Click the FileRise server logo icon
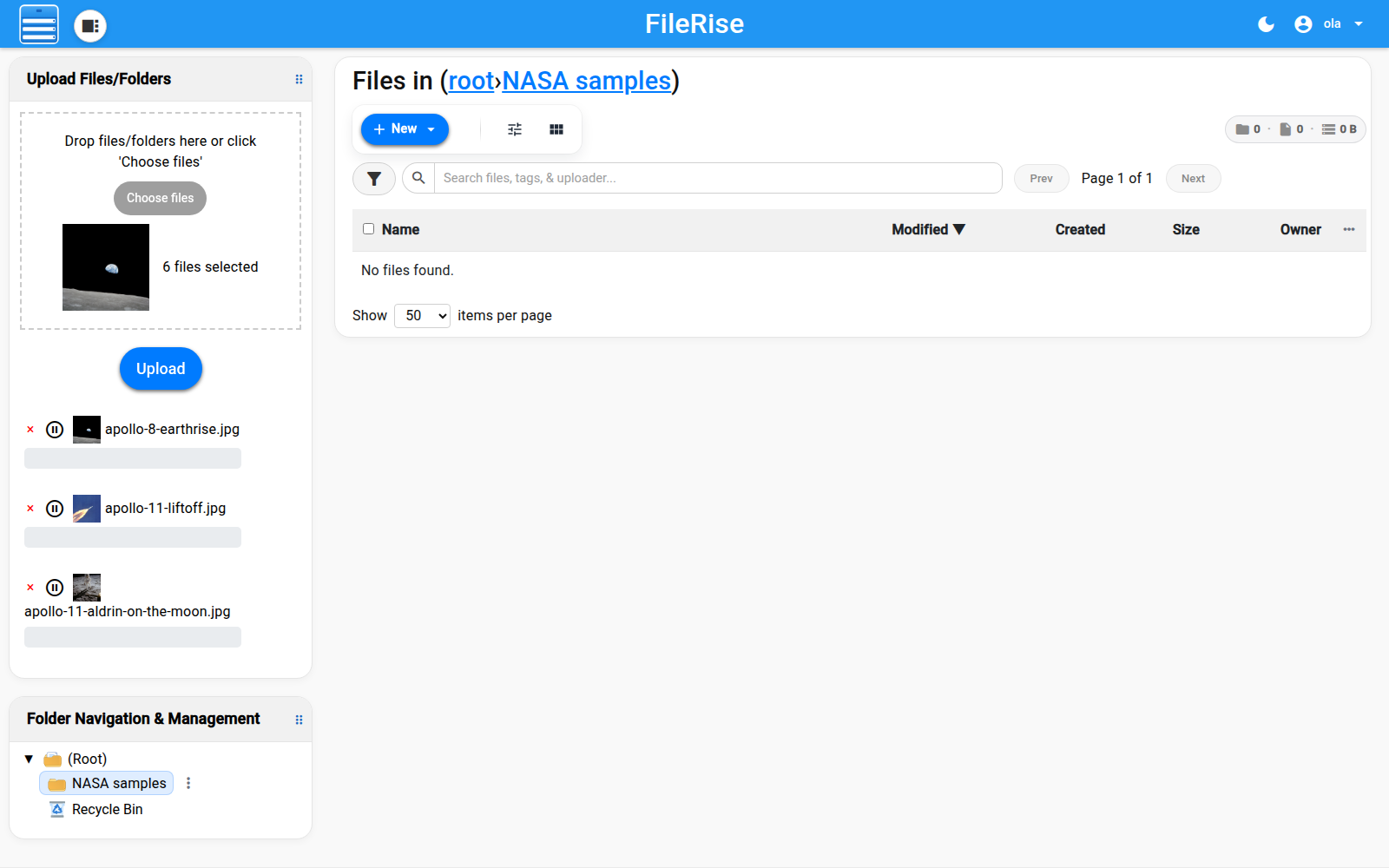Image resolution: width=1389 pixels, height=868 pixels. coord(39,24)
